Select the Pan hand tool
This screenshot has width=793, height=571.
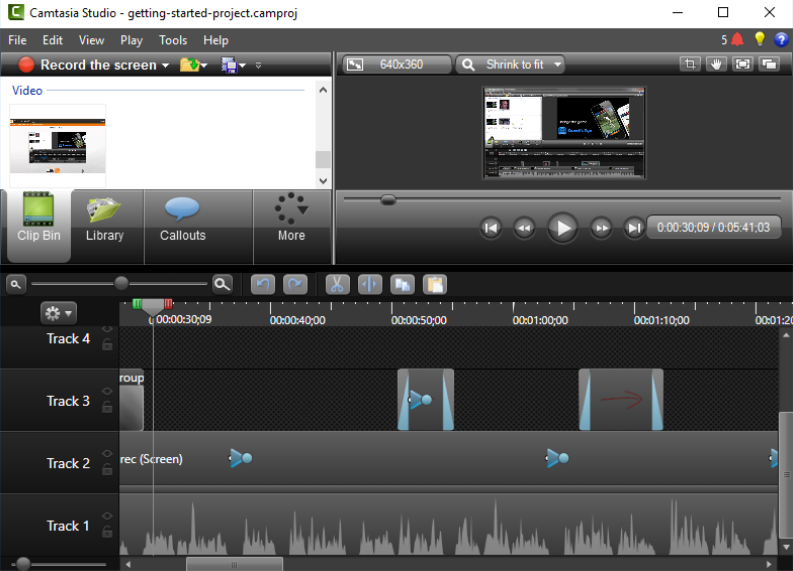click(716, 64)
